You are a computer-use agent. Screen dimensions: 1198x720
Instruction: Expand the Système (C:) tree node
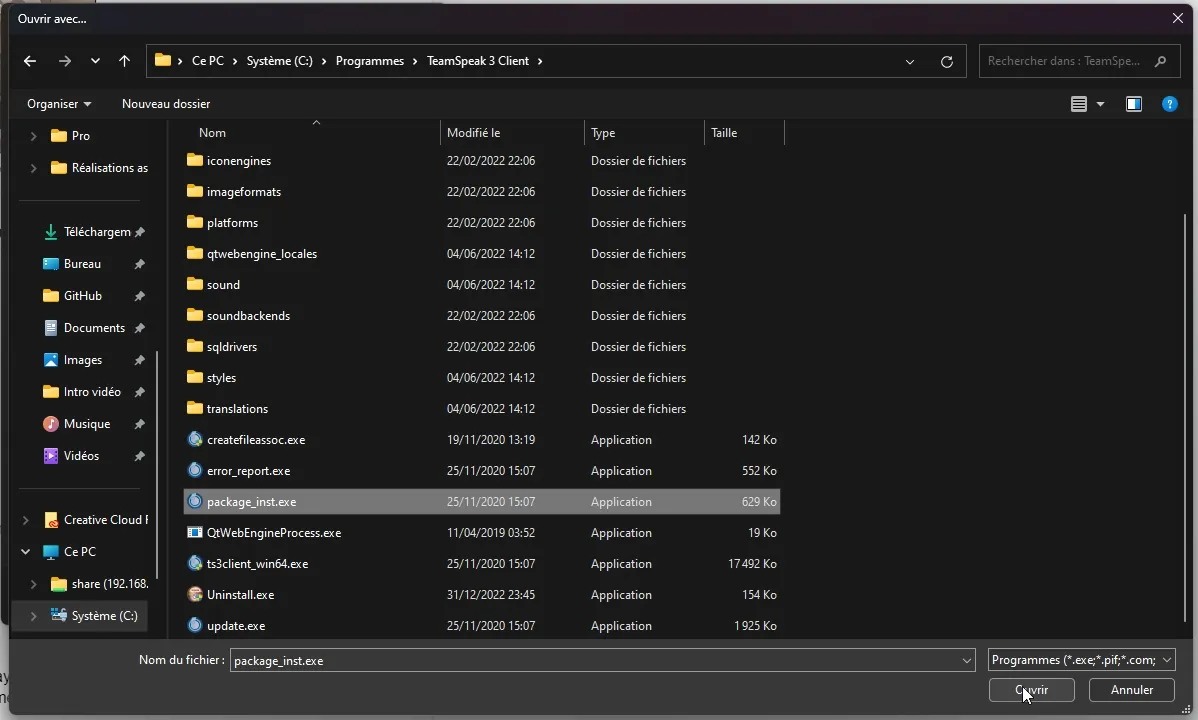(x=33, y=616)
